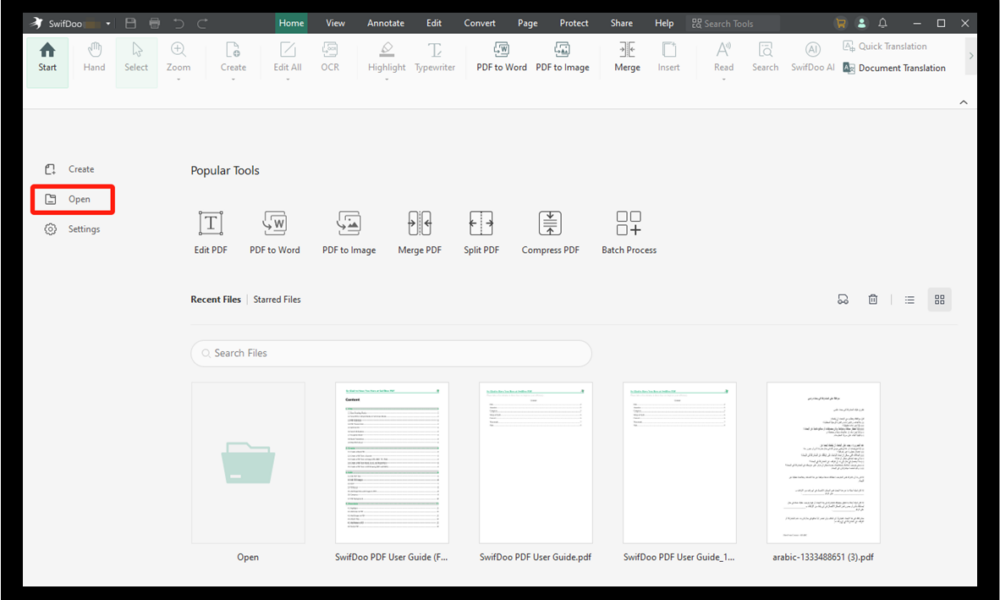Click Split PDF under Popular Tools

pos(482,232)
